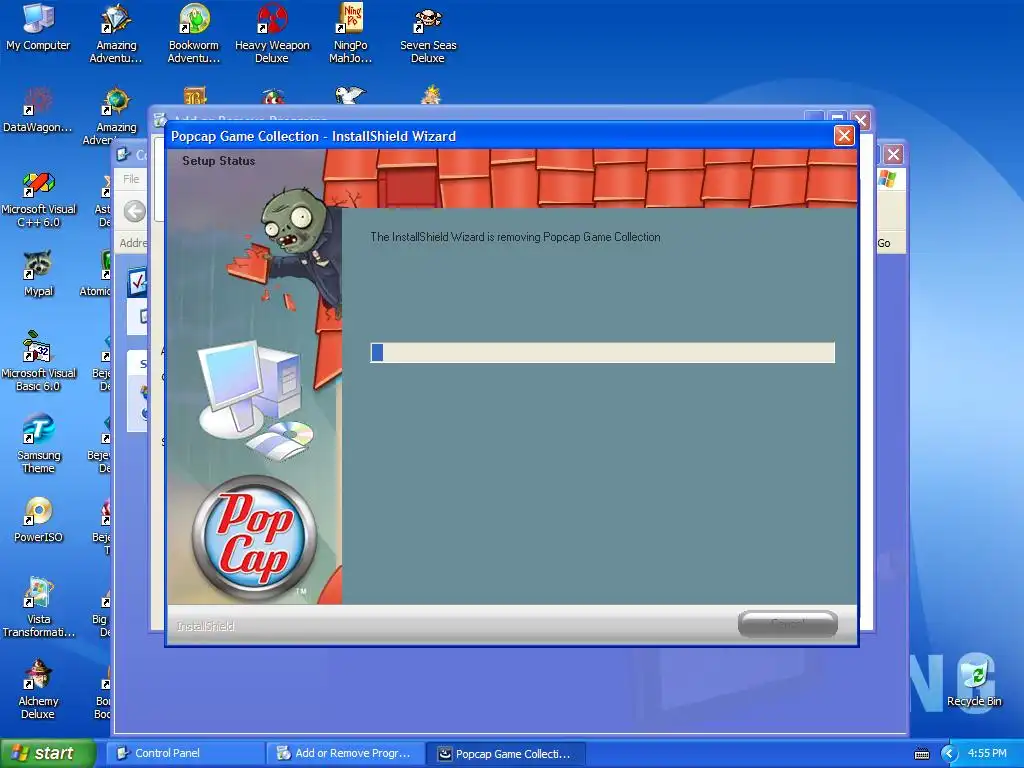Screen dimensions: 1024x768
Task: Click the Setup Status heading text
Action: 218,161
